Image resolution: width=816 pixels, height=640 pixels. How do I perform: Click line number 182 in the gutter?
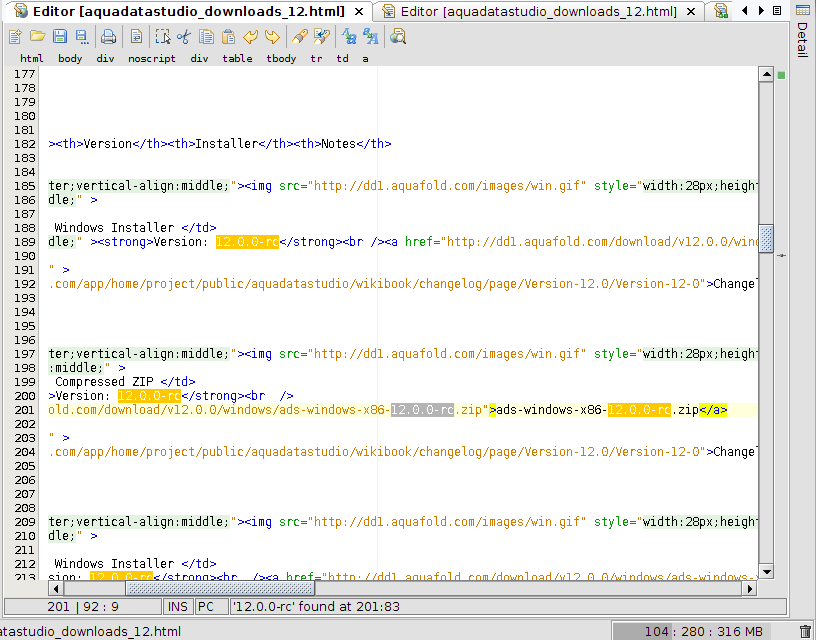(x=25, y=144)
